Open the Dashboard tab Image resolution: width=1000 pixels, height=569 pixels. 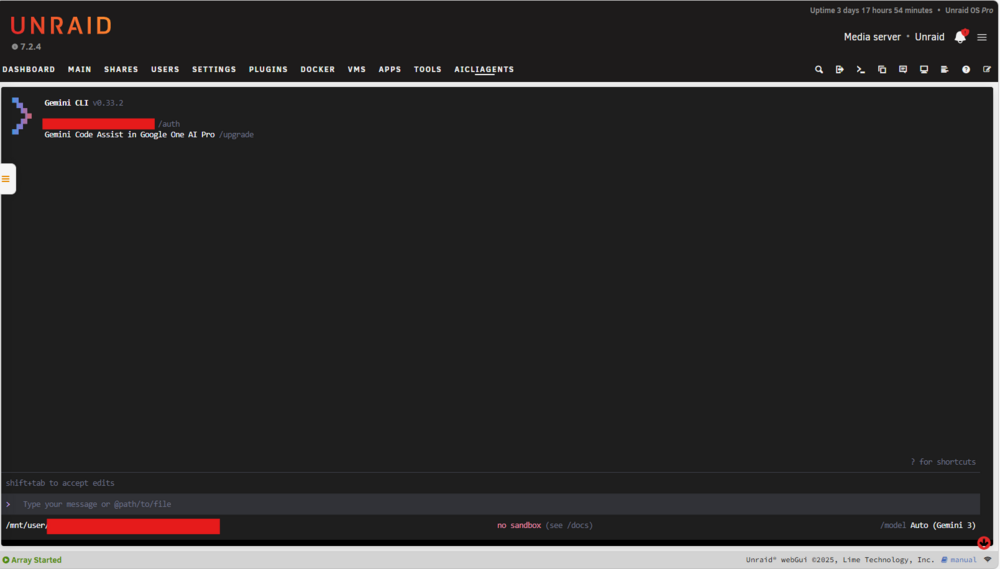pos(29,70)
